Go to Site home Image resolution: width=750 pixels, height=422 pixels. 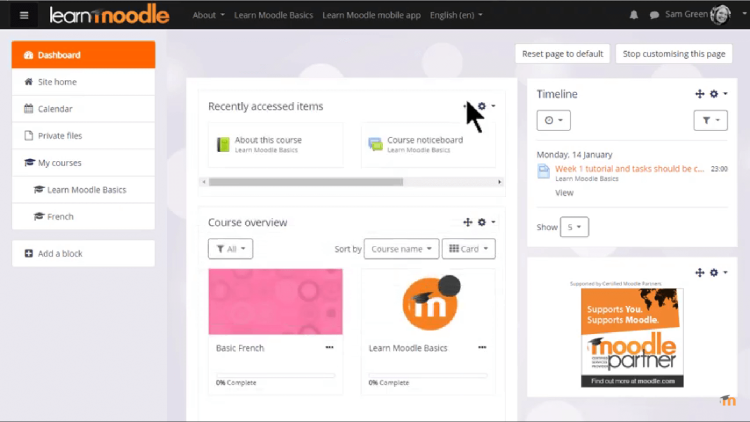[x=83, y=82]
